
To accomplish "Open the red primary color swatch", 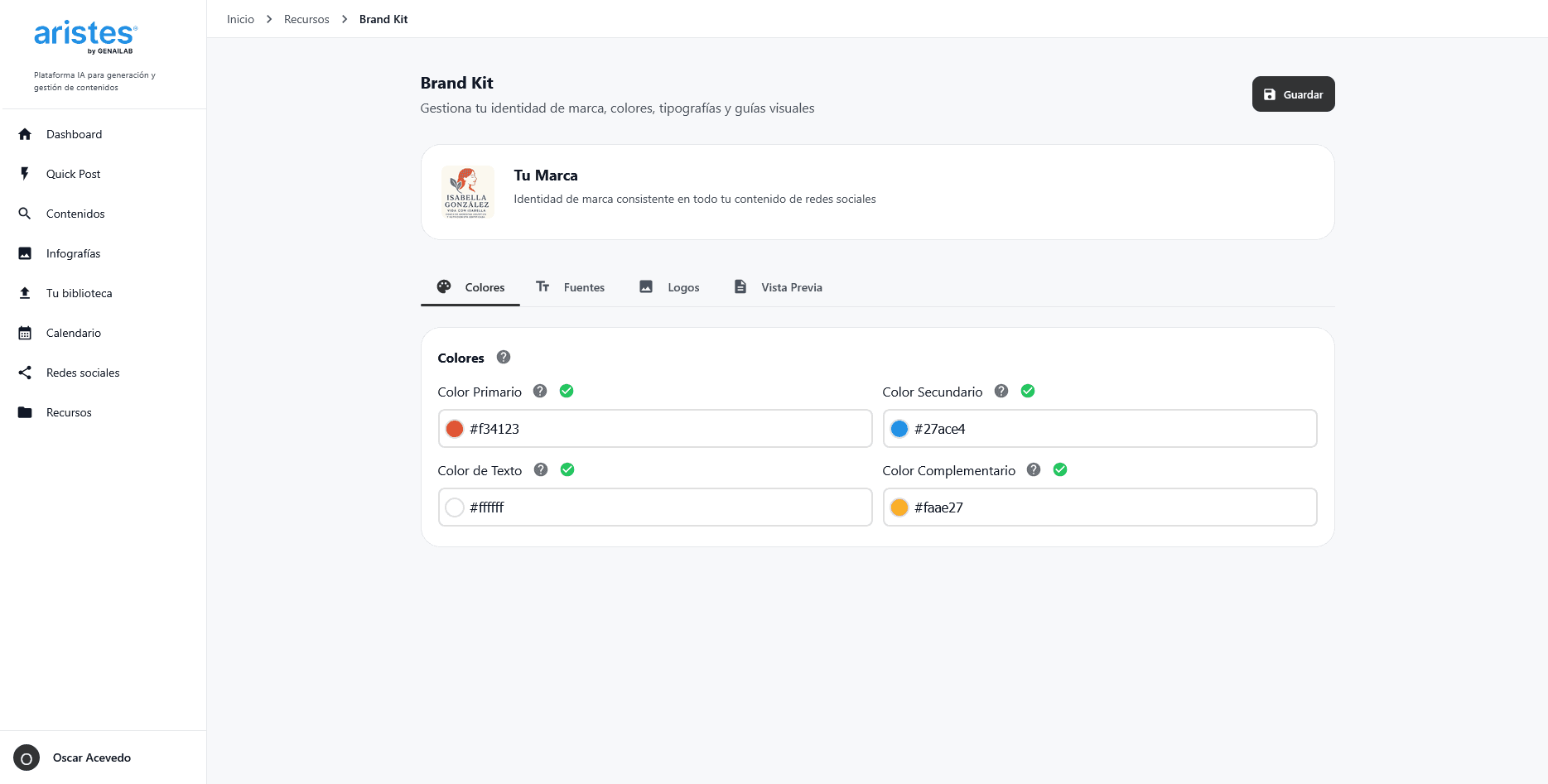I will tap(455, 429).
